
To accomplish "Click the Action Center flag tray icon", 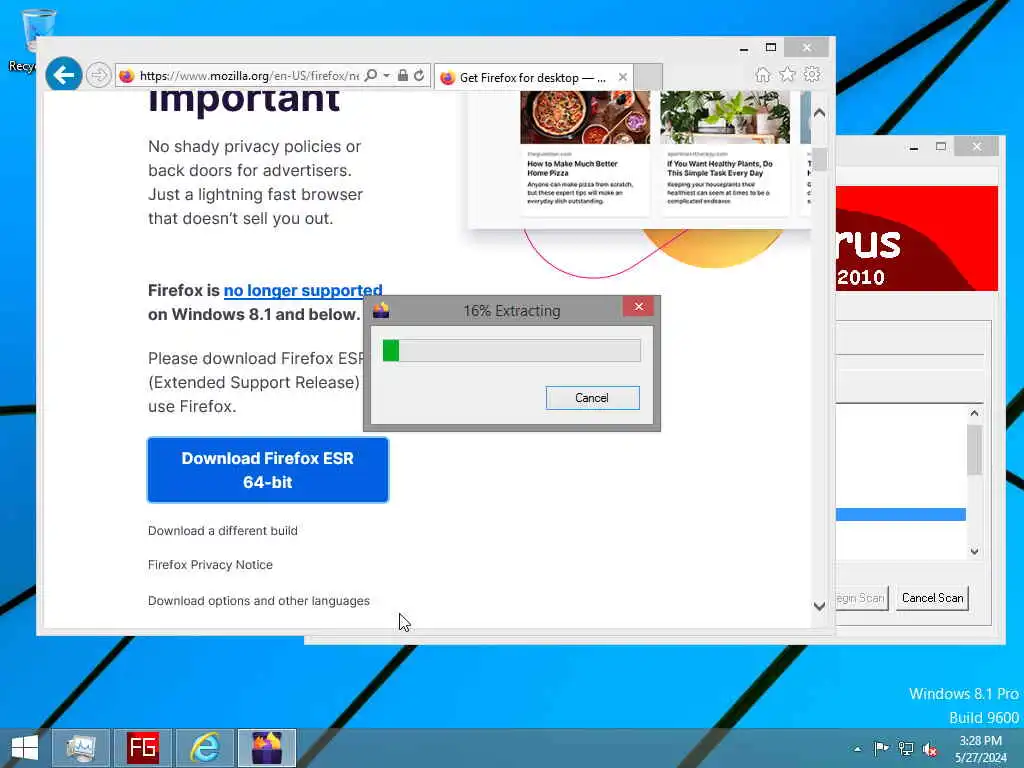I will [881, 749].
